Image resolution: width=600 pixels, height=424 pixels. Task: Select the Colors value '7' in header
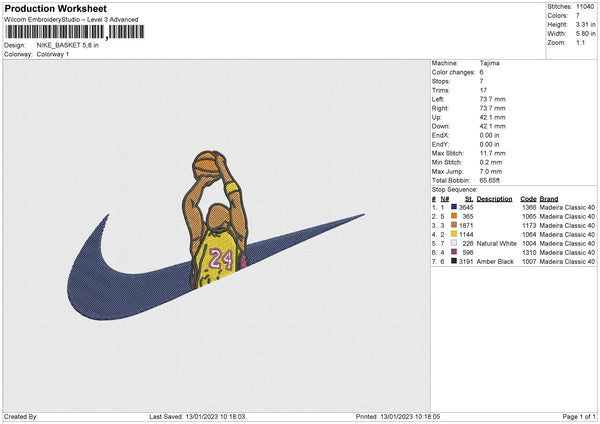(x=578, y=16)
